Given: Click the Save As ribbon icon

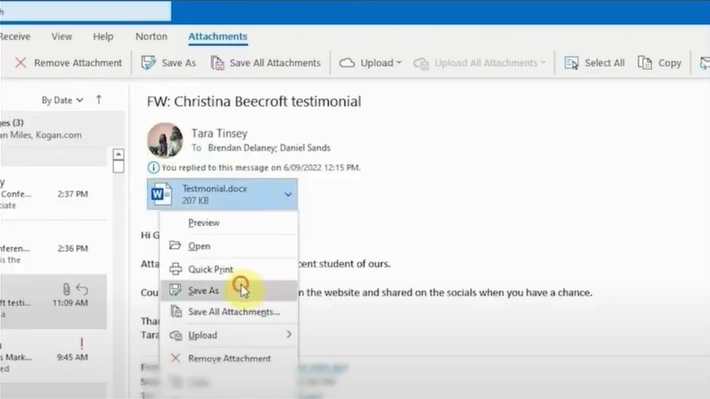Looking at the screenshot, I should point(148,62).
